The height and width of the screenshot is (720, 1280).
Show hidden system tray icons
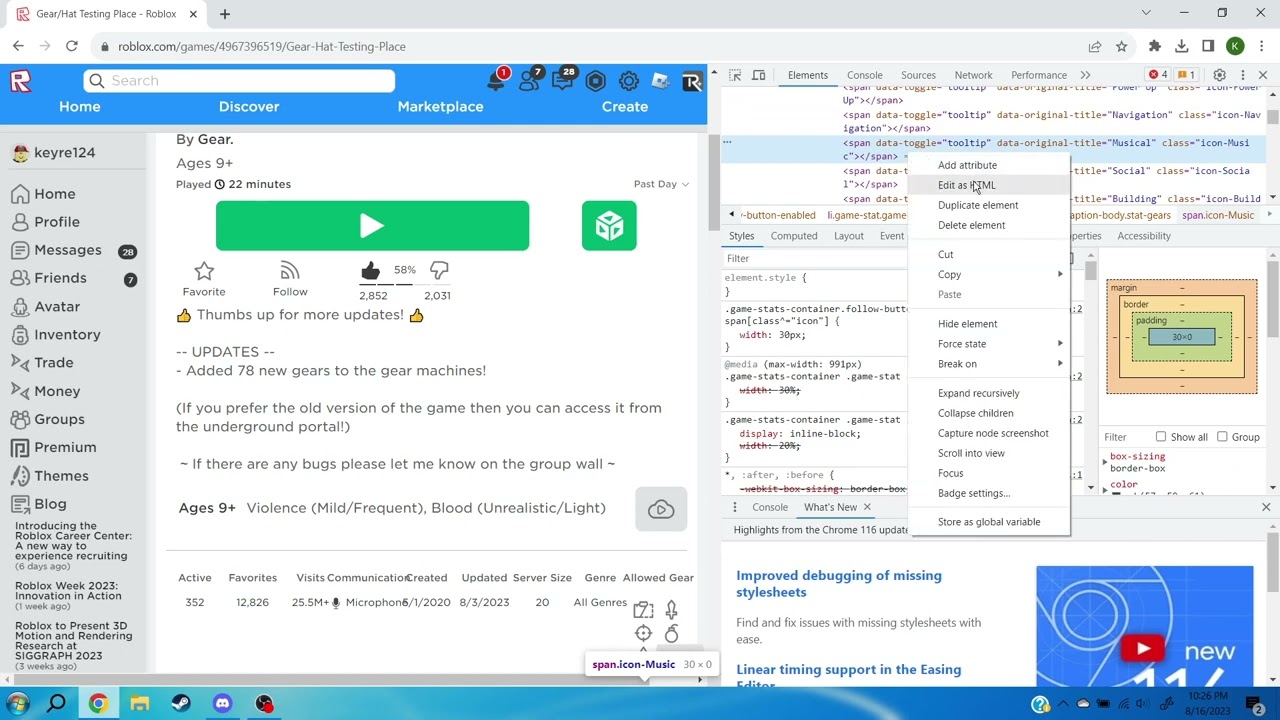click(x=1065, y=704)
